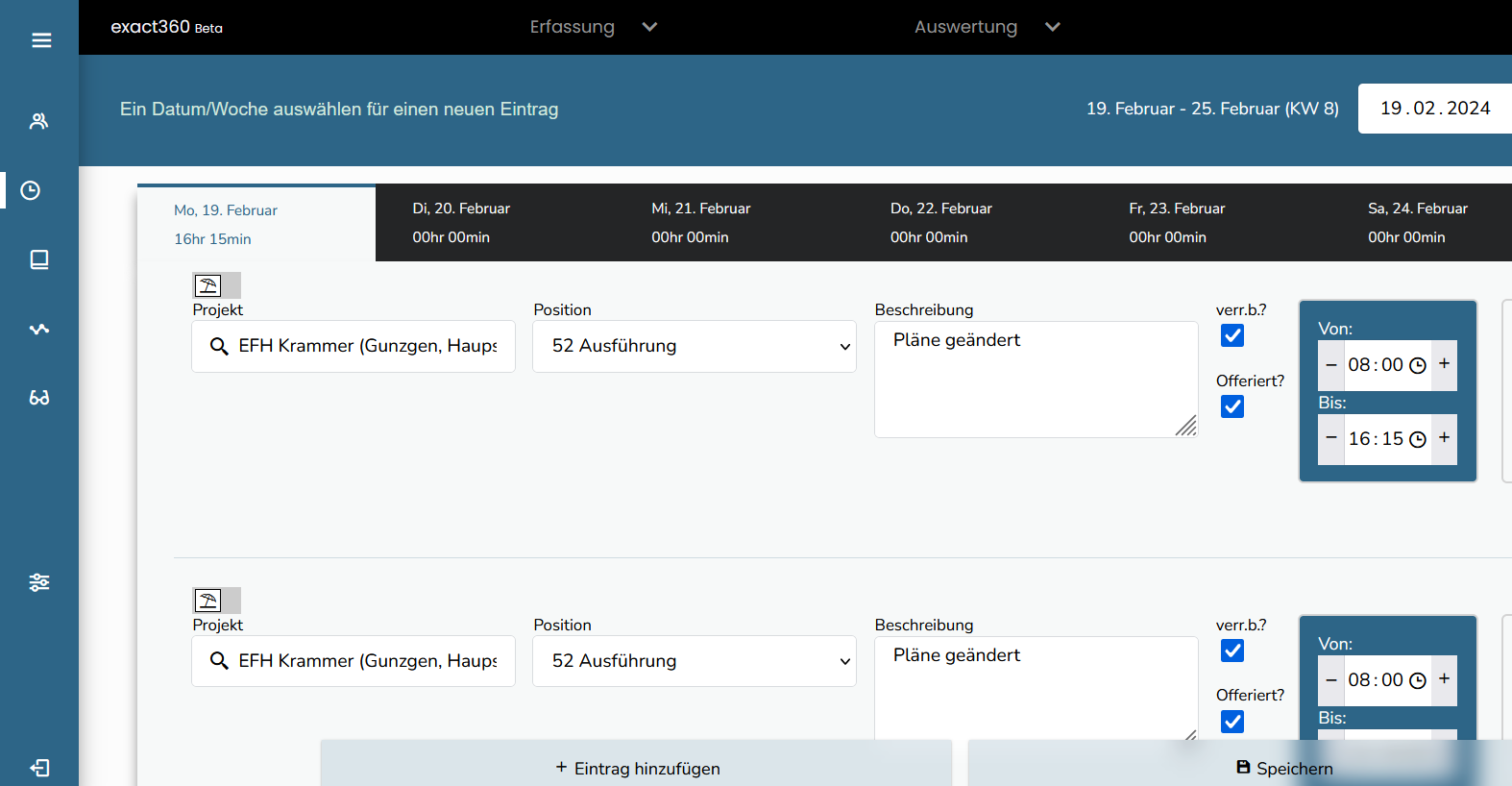Switch to Di, 20. Februar tab
Image resolution: width=1512 pixels, height=786 pixels.
click(x=461, y=222)
